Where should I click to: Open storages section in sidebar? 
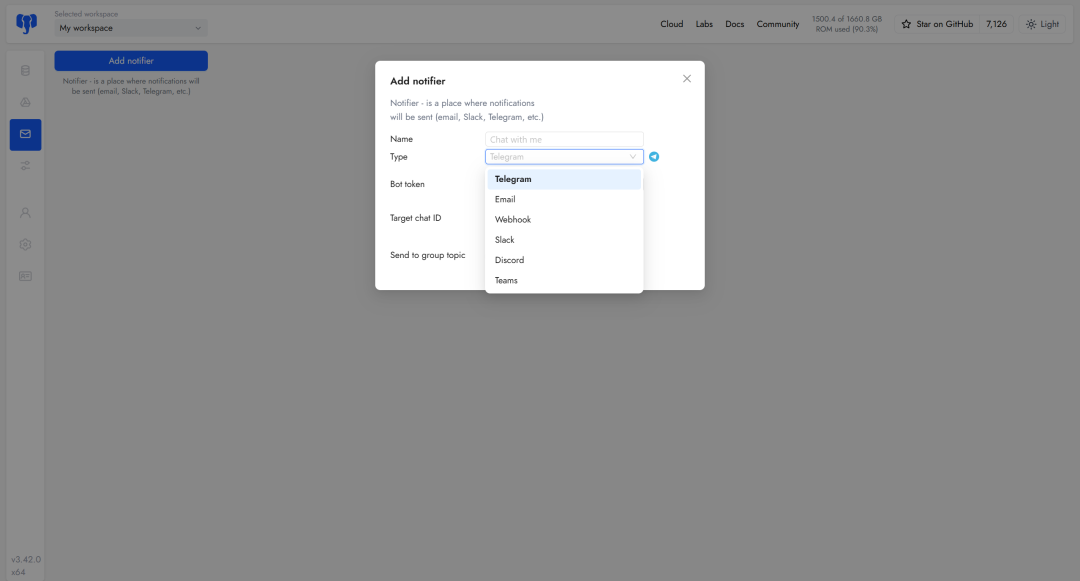point(25,102)
